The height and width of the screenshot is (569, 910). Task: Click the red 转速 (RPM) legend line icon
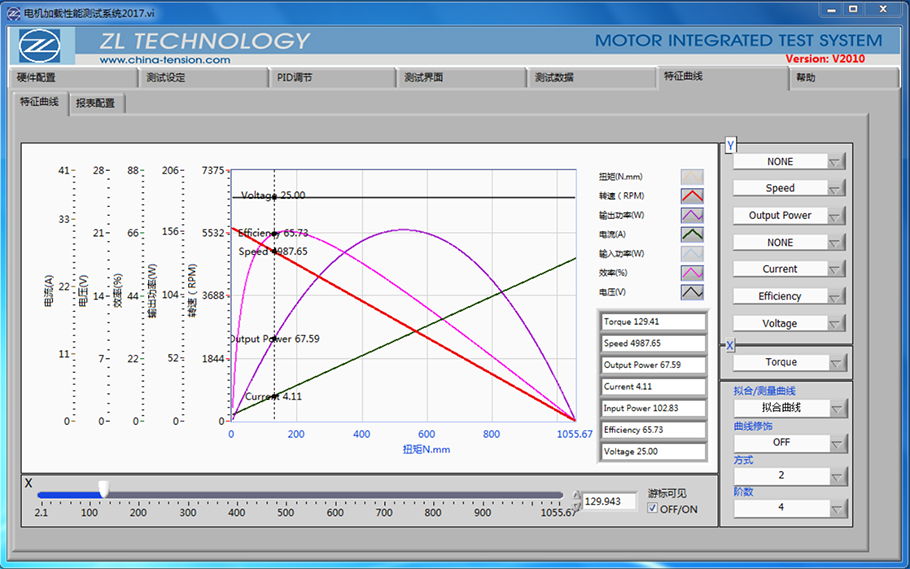[692, 196]
